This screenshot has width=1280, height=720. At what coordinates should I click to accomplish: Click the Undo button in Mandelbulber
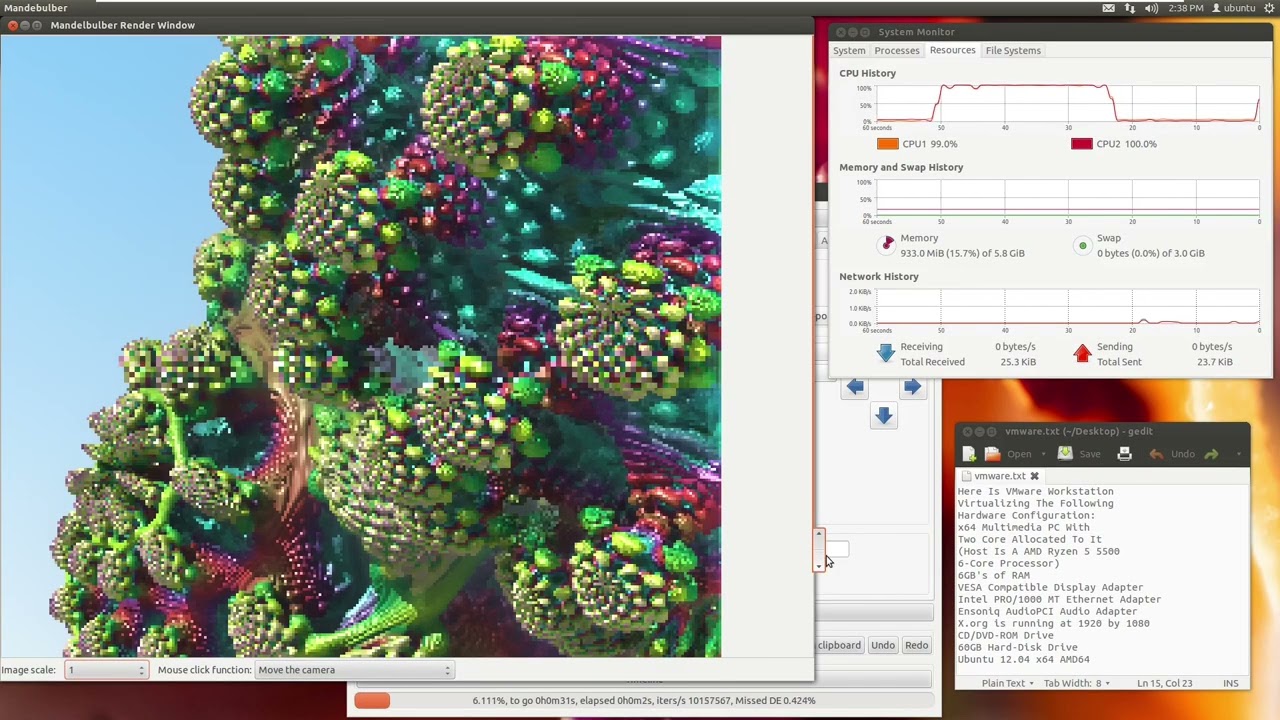[882, 645]
